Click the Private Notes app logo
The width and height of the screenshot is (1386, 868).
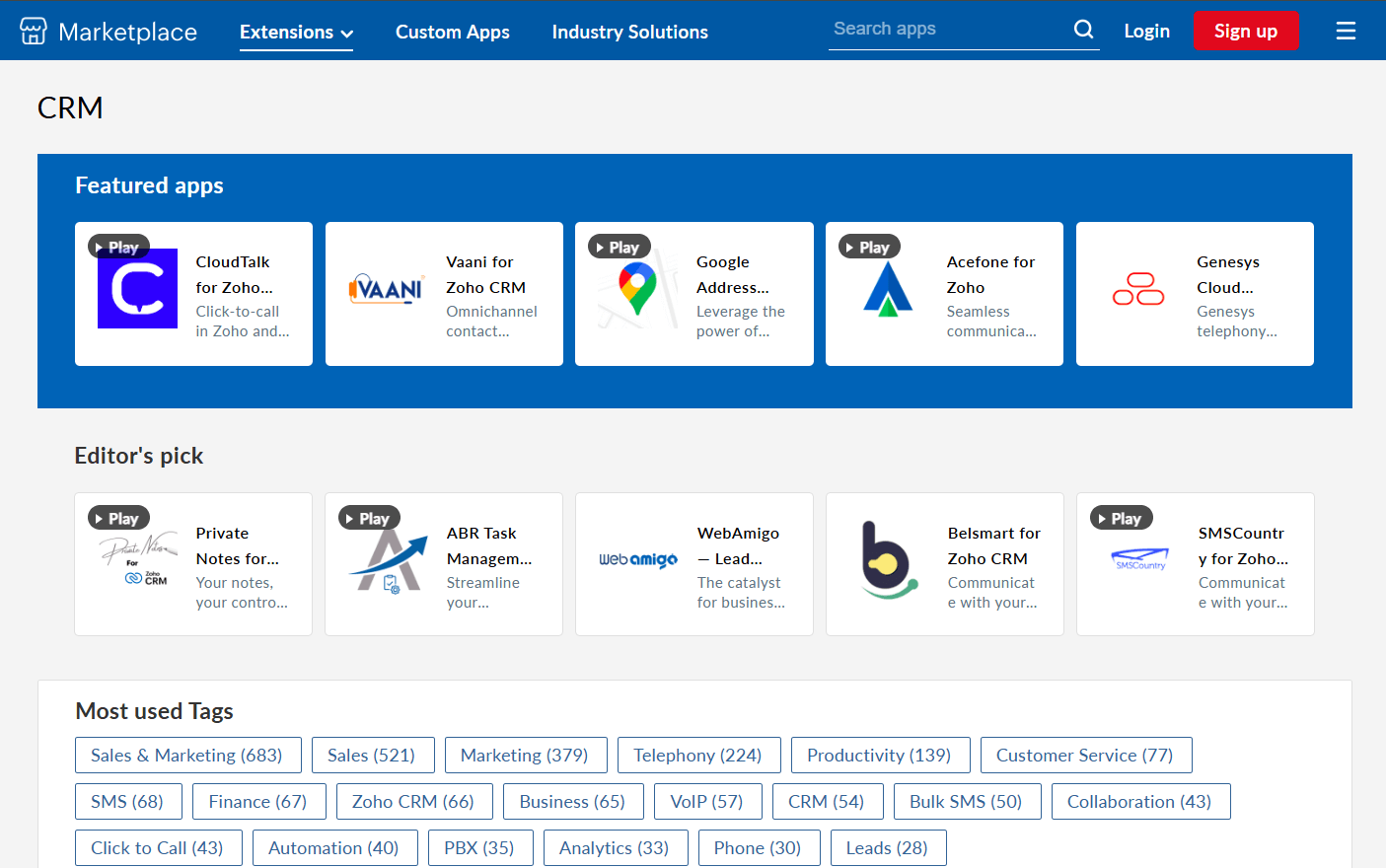pos(137,559)
